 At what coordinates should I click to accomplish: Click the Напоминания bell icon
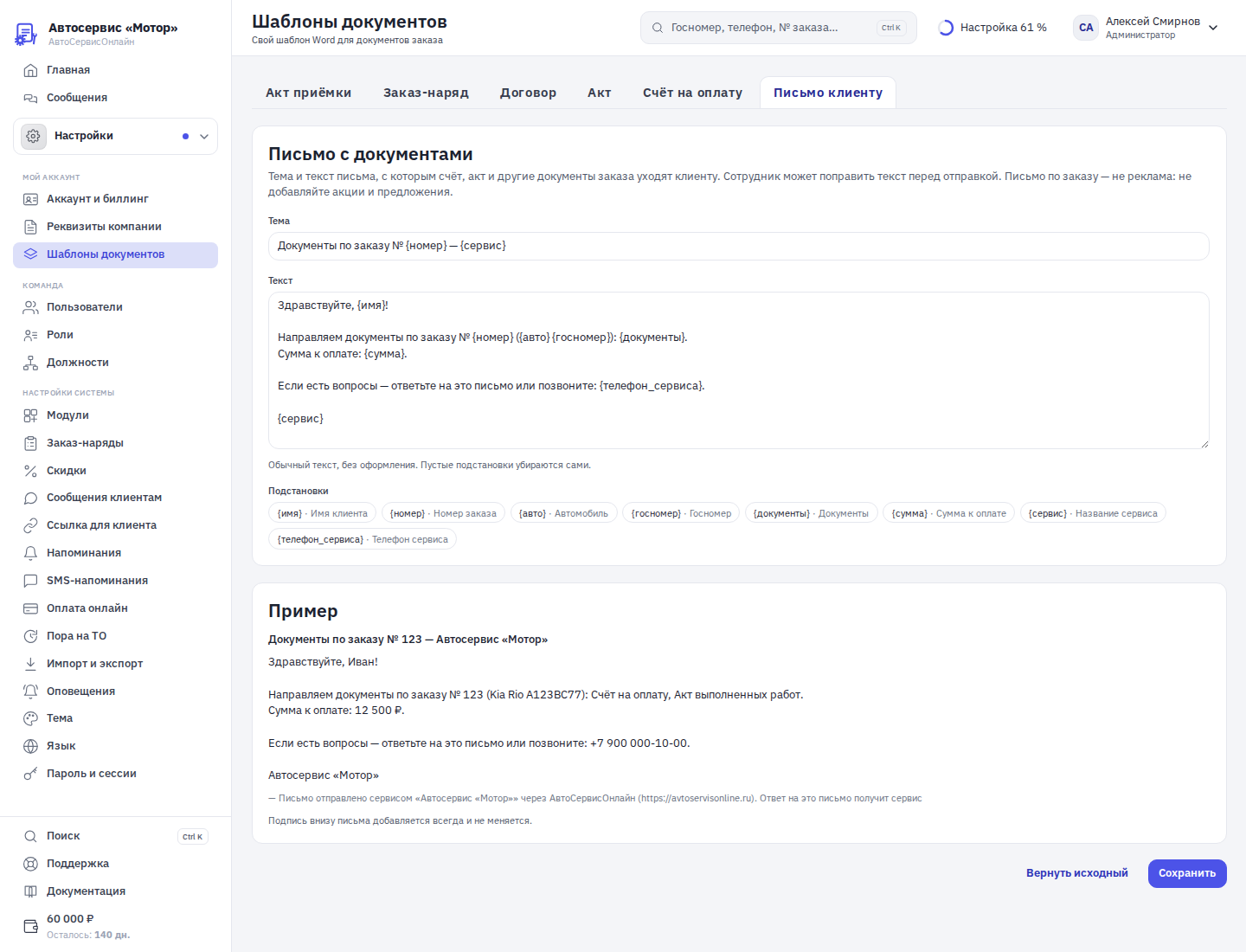[x=30, y=553]
